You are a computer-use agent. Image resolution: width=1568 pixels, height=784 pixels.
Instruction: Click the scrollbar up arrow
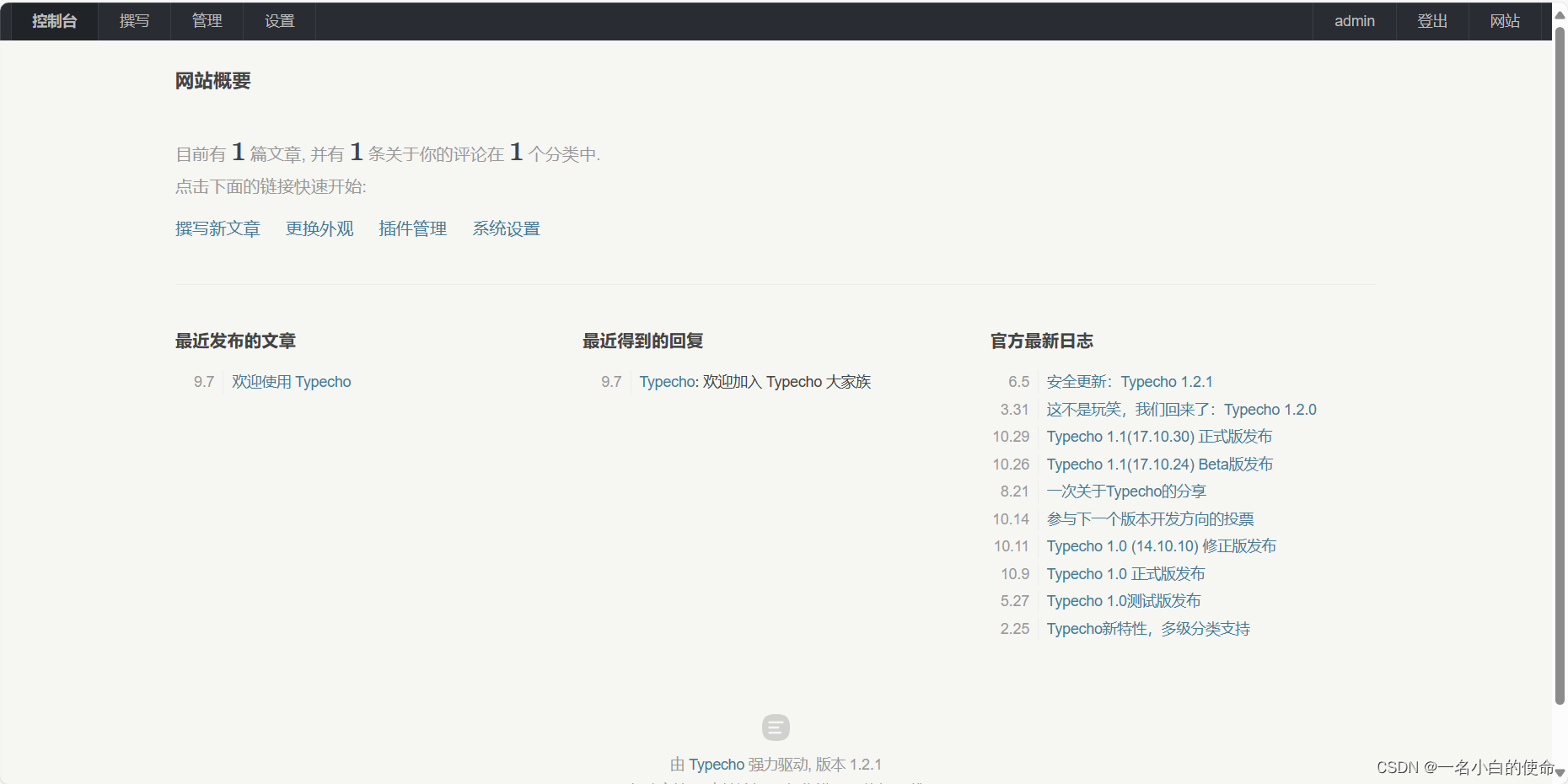coord(1560,14)
